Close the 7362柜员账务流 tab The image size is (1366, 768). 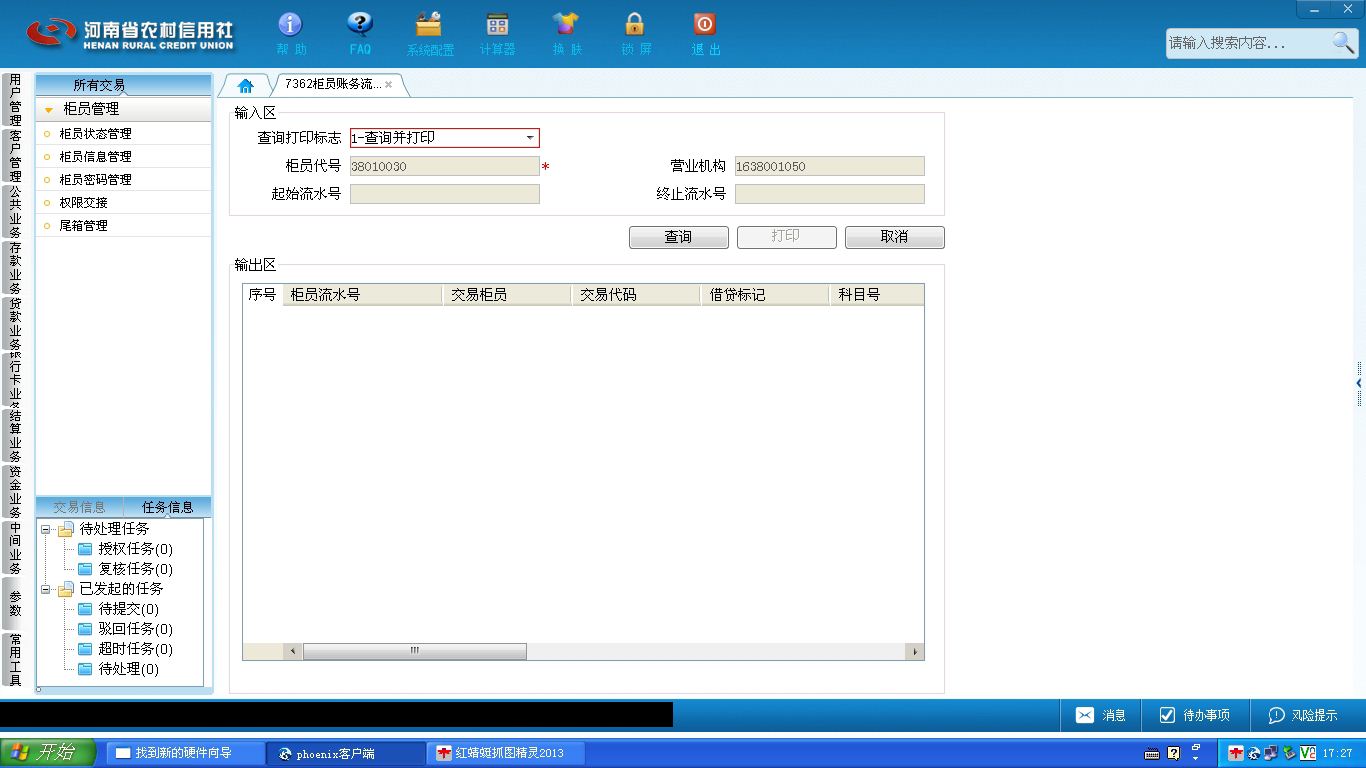click(388, 85)
